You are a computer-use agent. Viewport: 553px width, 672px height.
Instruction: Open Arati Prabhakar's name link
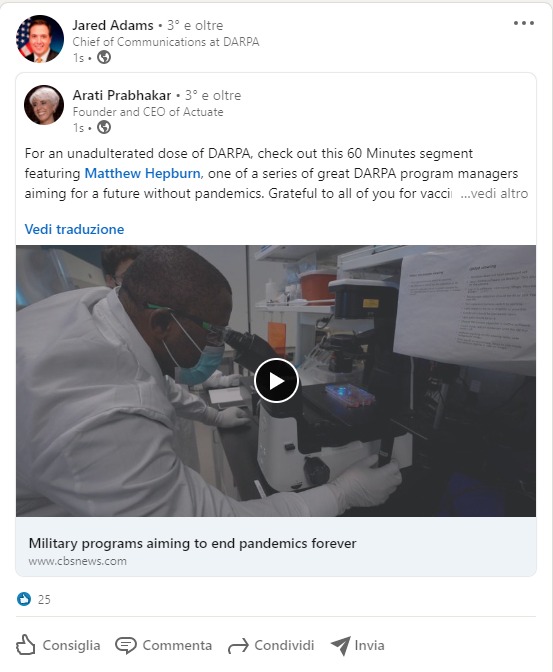(122, 95)
